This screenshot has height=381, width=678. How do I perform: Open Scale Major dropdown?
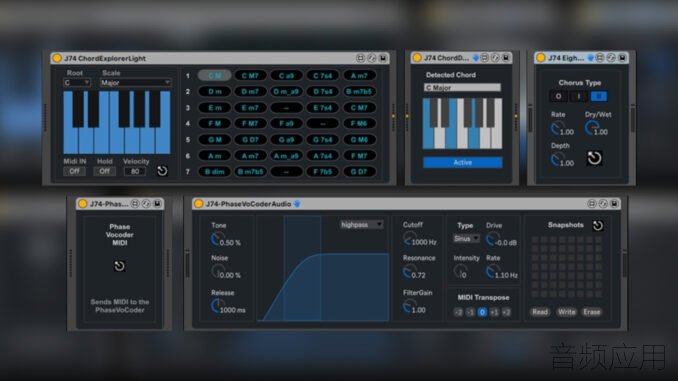[135, 83]
